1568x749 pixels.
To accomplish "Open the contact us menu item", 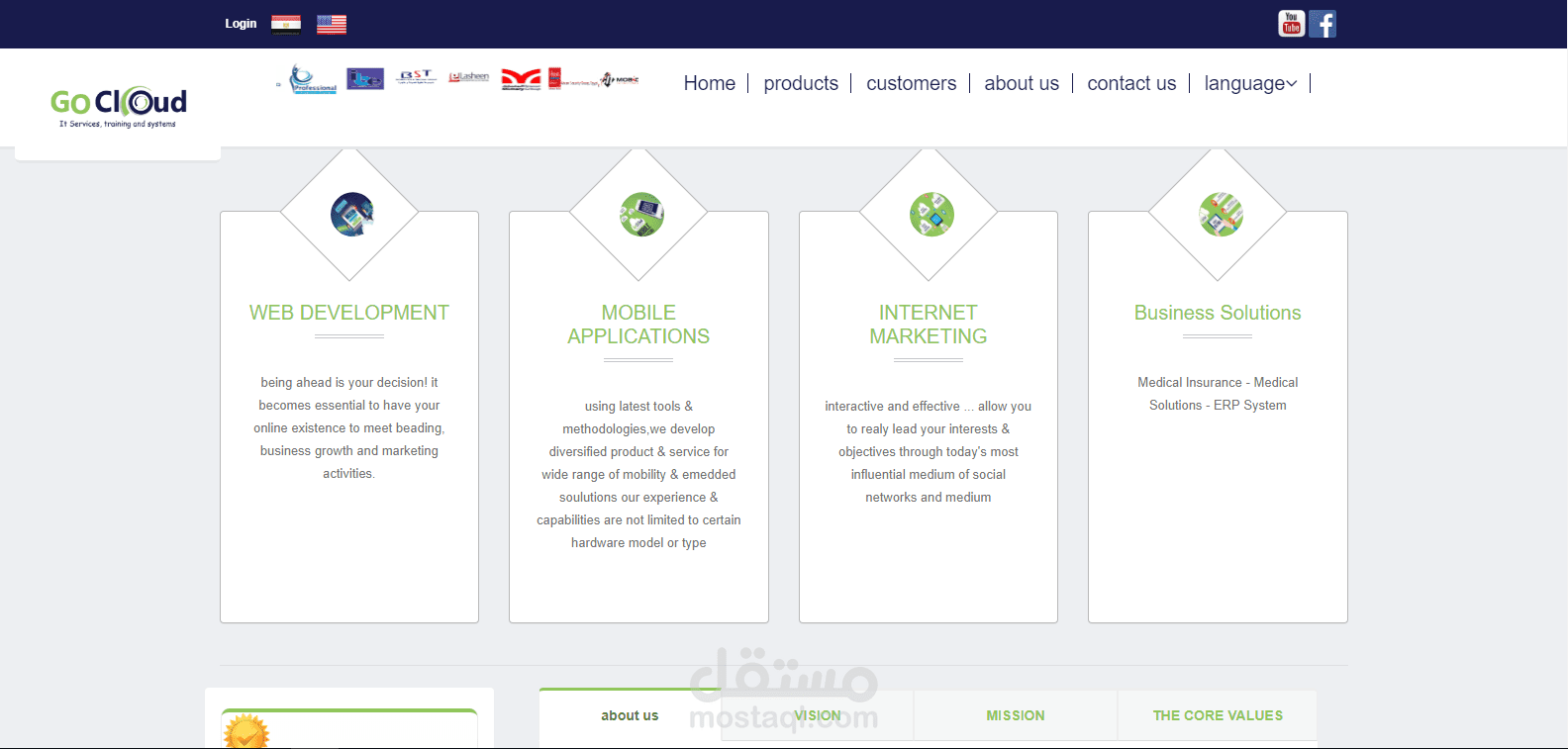I will pyautogui.click(x=1131, y=83).
